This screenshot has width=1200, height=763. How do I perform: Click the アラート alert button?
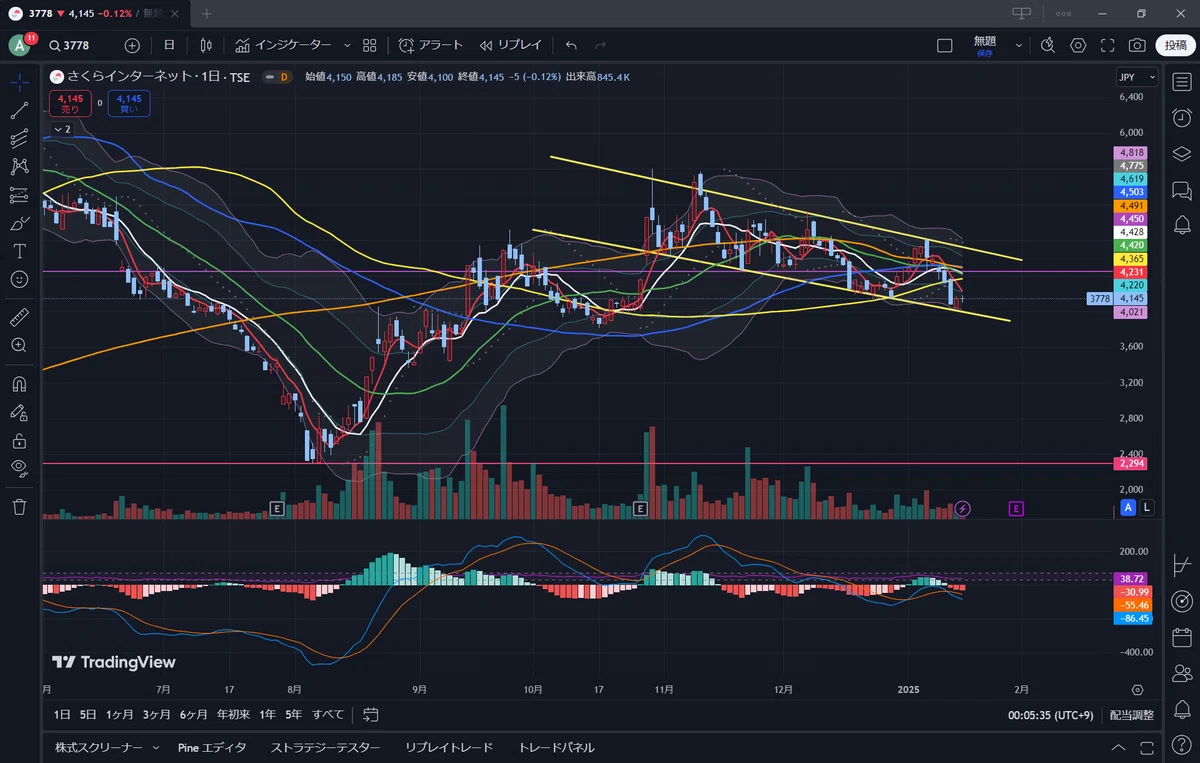[x=431, y=45]
